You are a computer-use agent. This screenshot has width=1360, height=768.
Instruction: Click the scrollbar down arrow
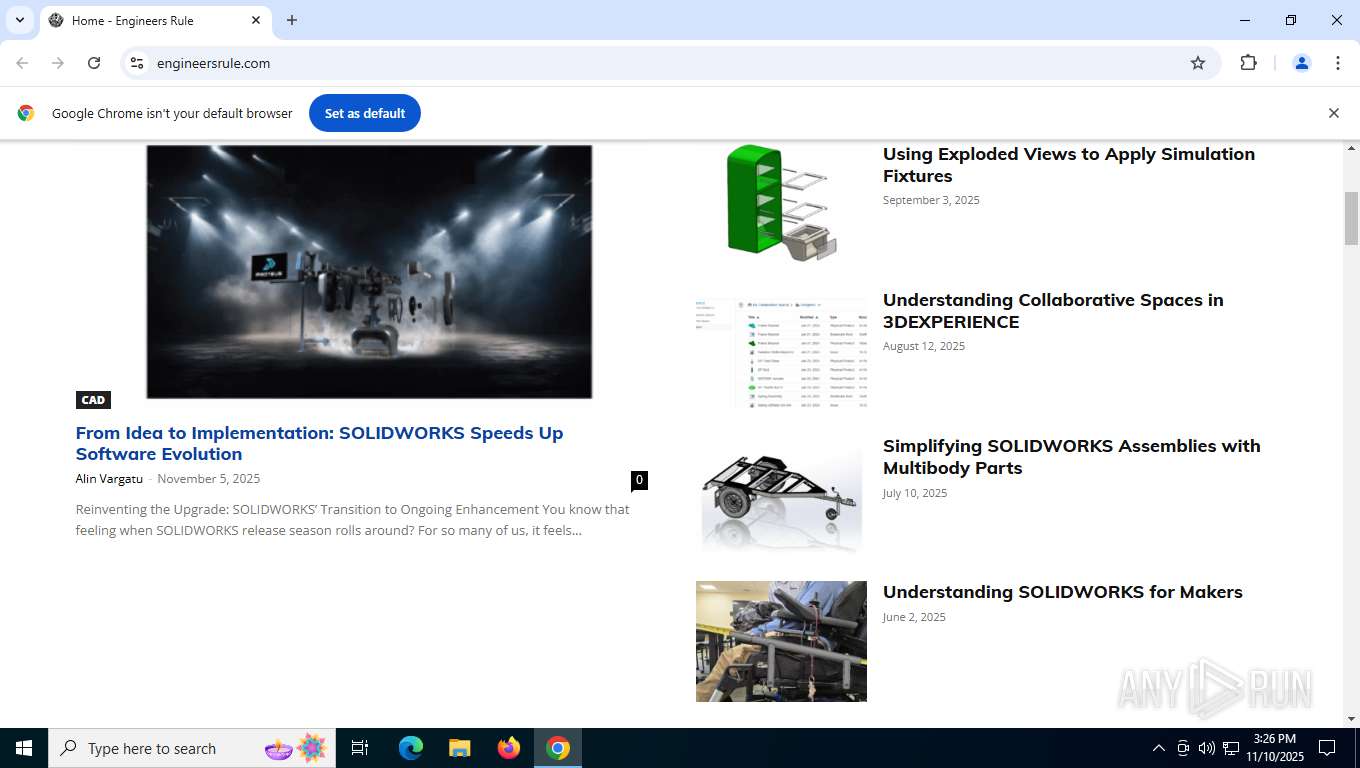[x=1351, y=719]
